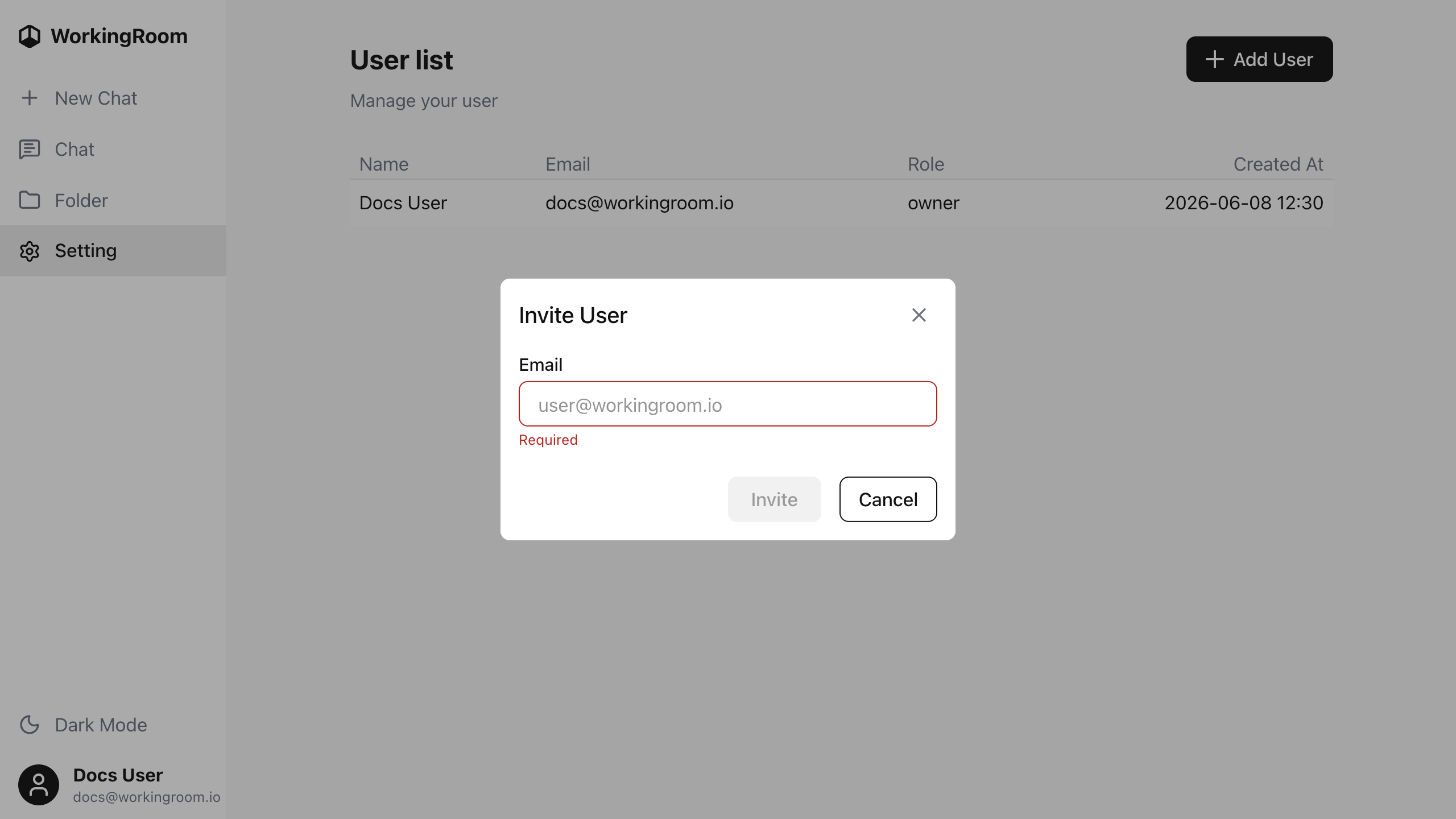Click the 2026-06-08 12:30 date cell

(1244, 202)
